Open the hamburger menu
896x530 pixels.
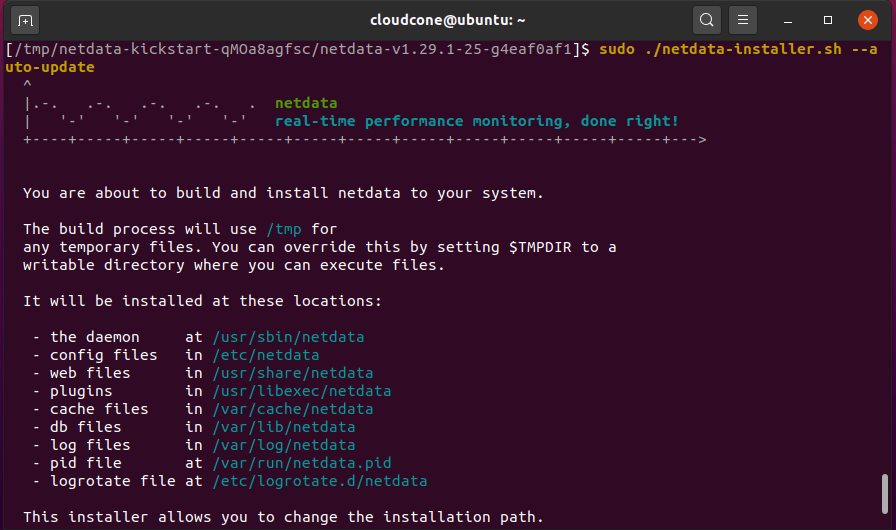(x=743, y=21)
